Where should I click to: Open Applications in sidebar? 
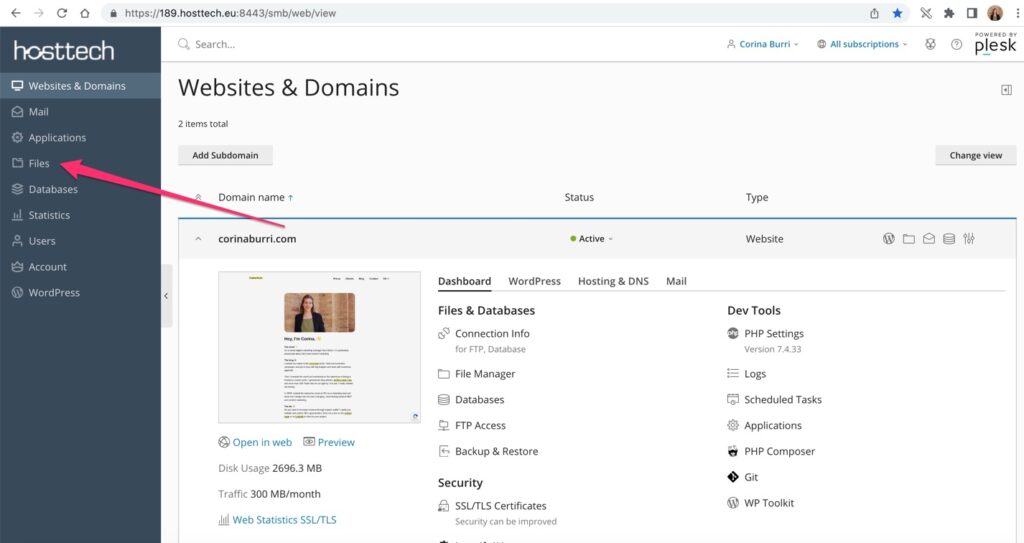pyautogui.click(x=80, y=137)
